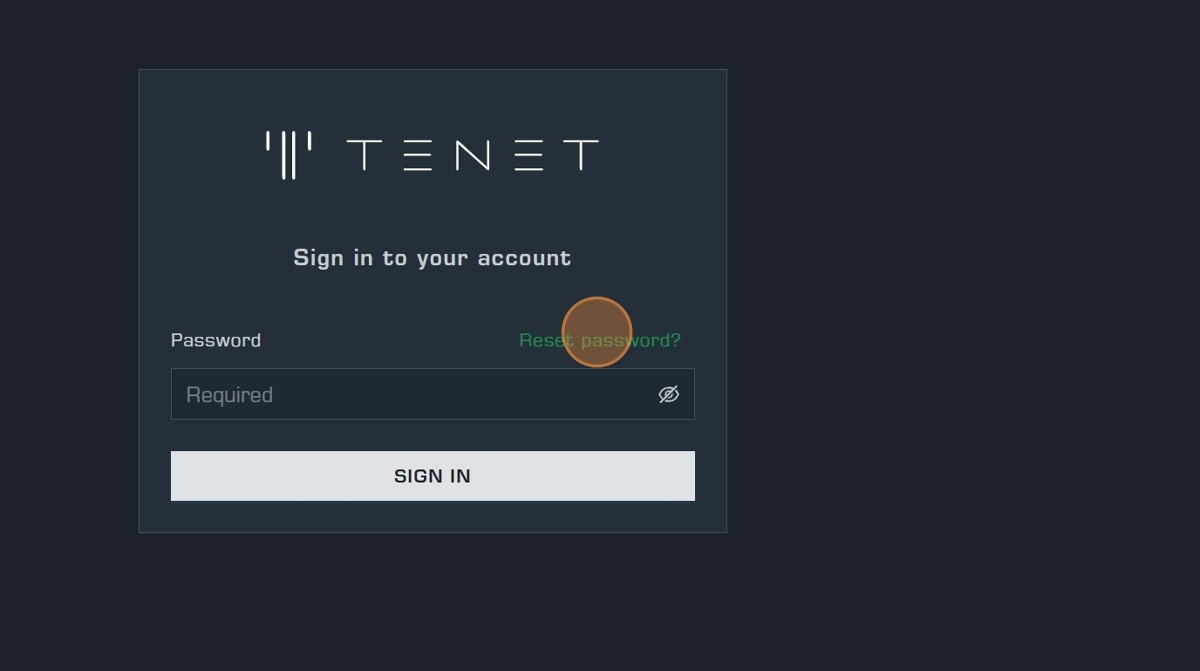Follow the green forgot password link
Image resolution: width=1200 pixels, height=671 pixels.
click(599, 340)
